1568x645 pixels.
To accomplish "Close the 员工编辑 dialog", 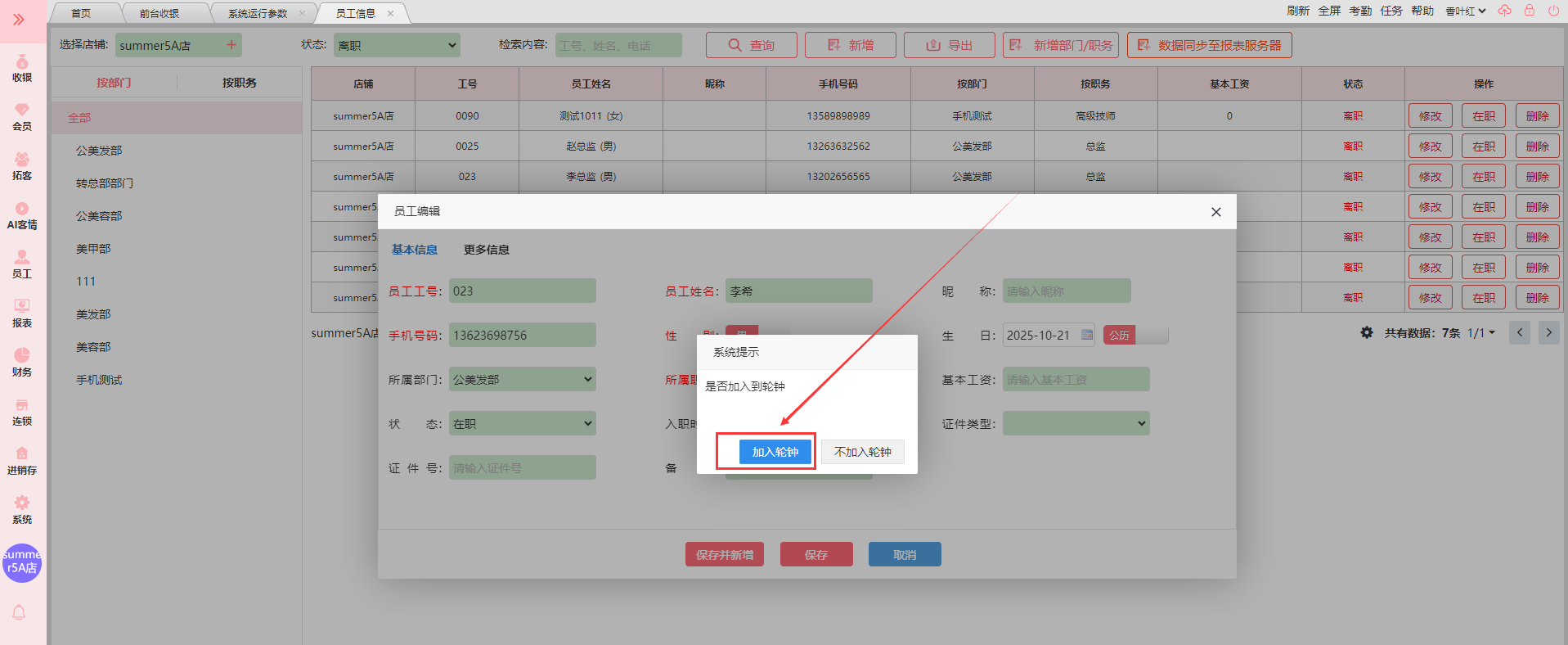I will click(x=1215, y=212).
